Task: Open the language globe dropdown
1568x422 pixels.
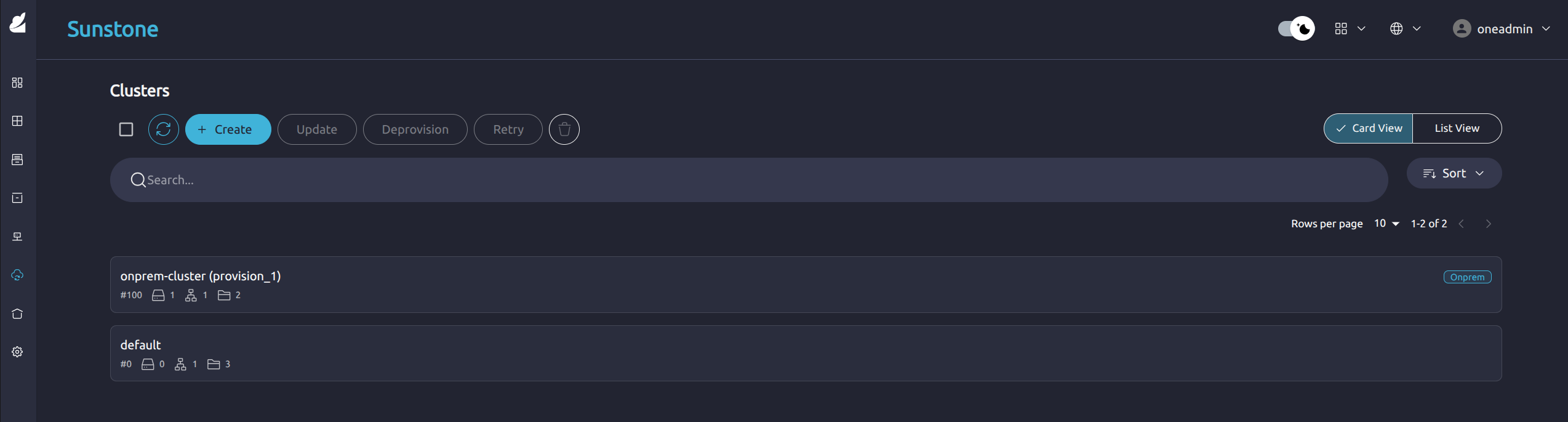Action: 1405,28
